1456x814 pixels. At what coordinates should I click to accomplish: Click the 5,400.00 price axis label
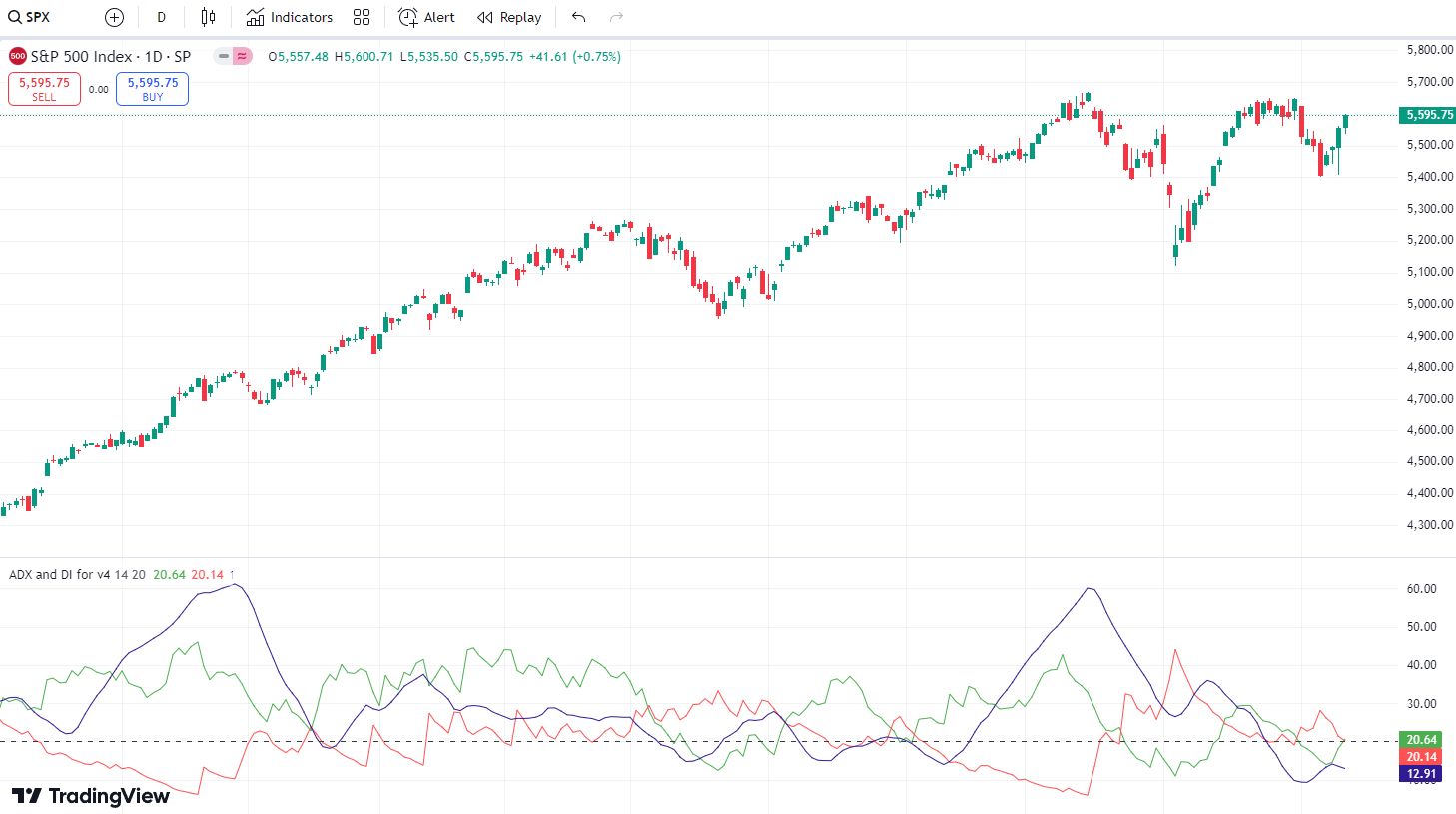(1429, 177)
